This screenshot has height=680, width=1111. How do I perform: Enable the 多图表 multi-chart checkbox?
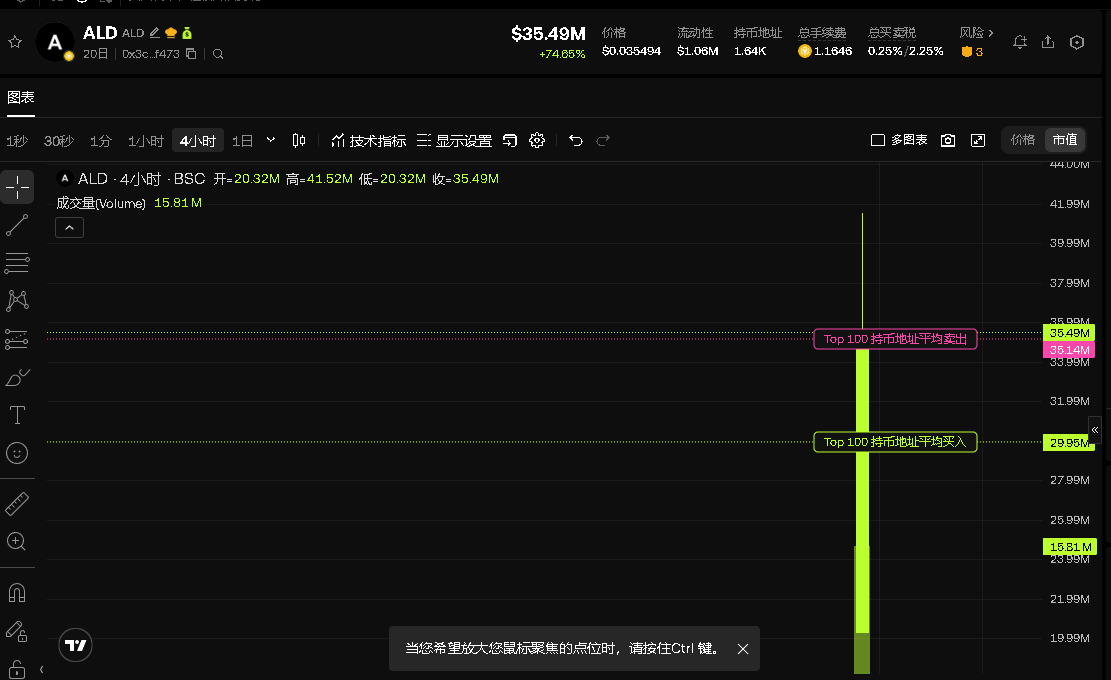pos(878,140)
